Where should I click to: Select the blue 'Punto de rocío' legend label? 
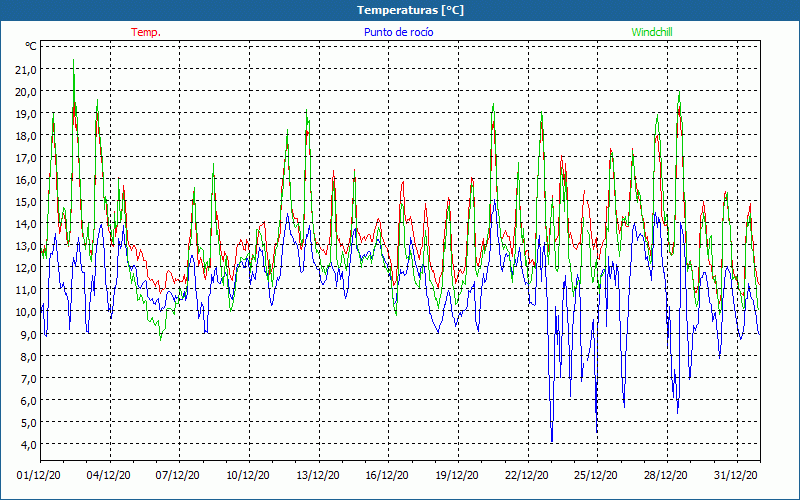(398, 32)
